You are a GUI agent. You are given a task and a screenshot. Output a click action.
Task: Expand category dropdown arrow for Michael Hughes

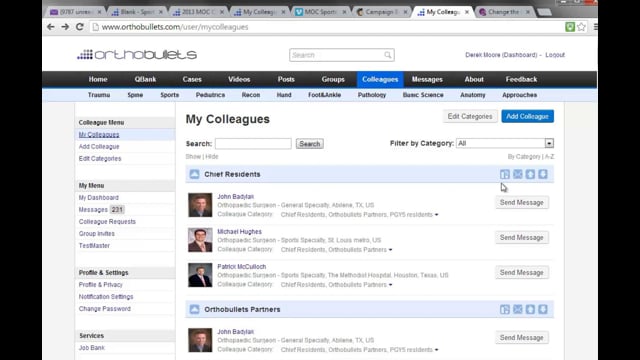[x=391, y=250]
